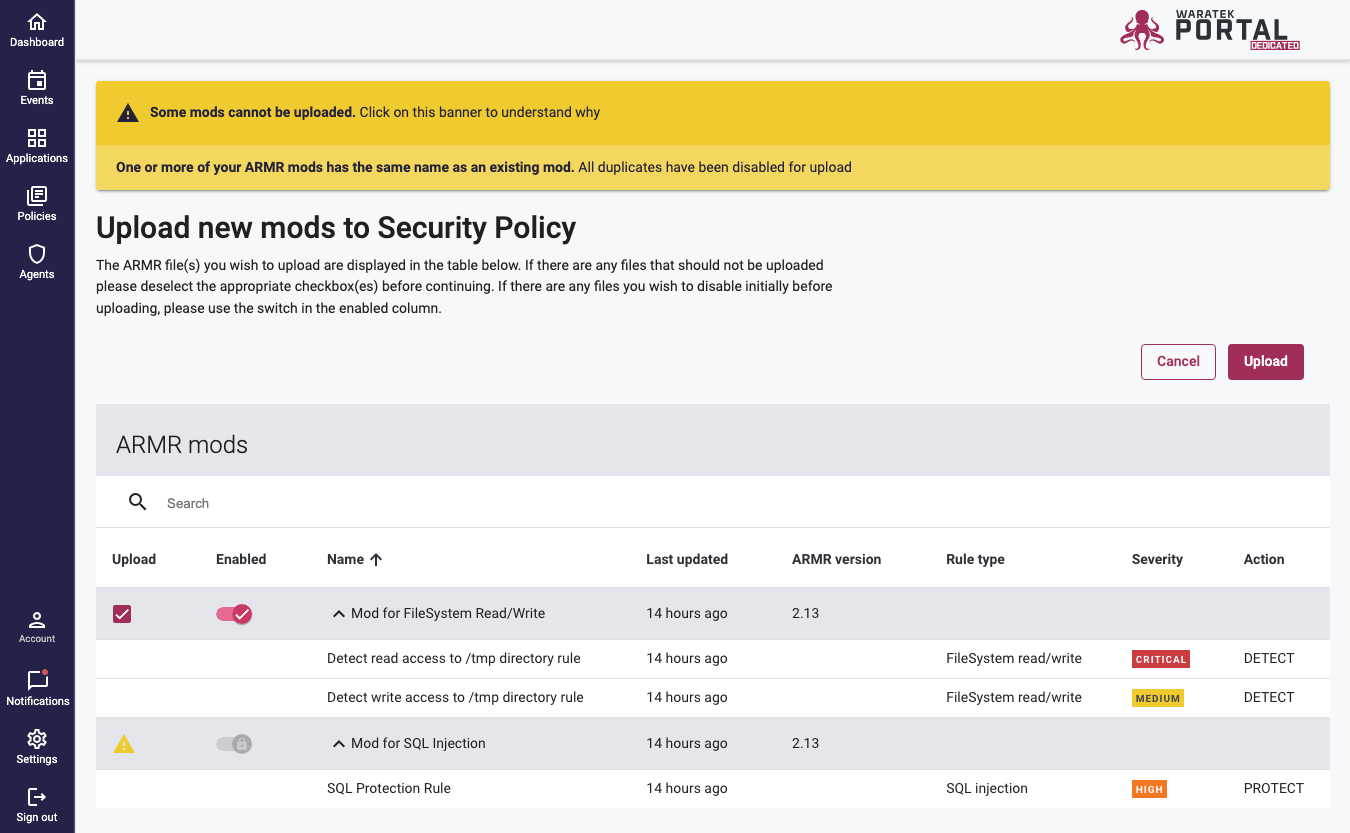Sort by Rule type column header
This screenshot has height=833, width=1350.
975,560
